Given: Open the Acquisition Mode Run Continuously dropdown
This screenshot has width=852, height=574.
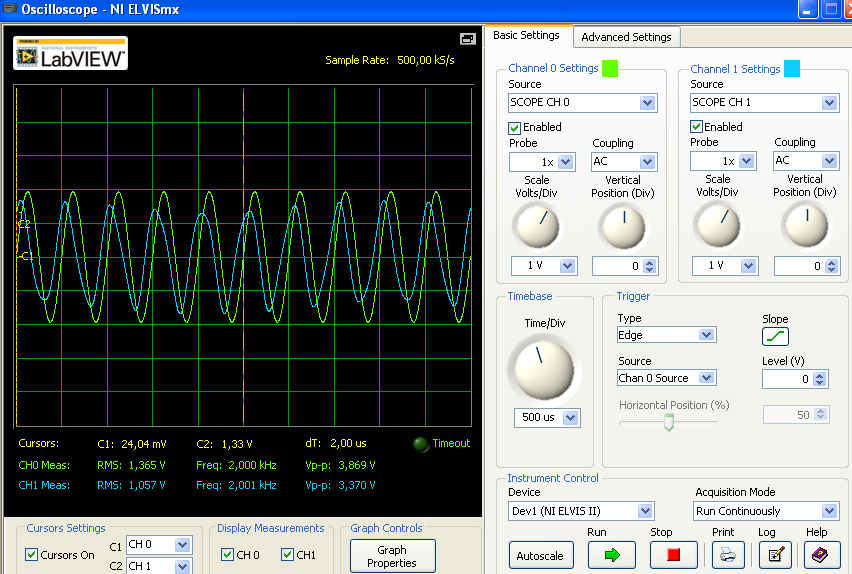Looking at the screenshot, I should coord(829,511).
